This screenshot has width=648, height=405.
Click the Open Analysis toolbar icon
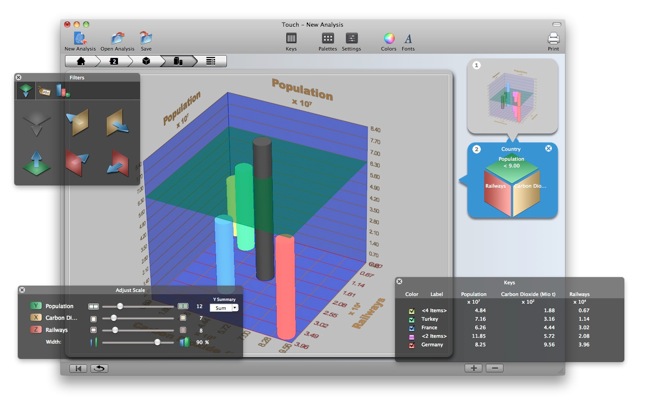pyautogui.click(x=117, y=38)
